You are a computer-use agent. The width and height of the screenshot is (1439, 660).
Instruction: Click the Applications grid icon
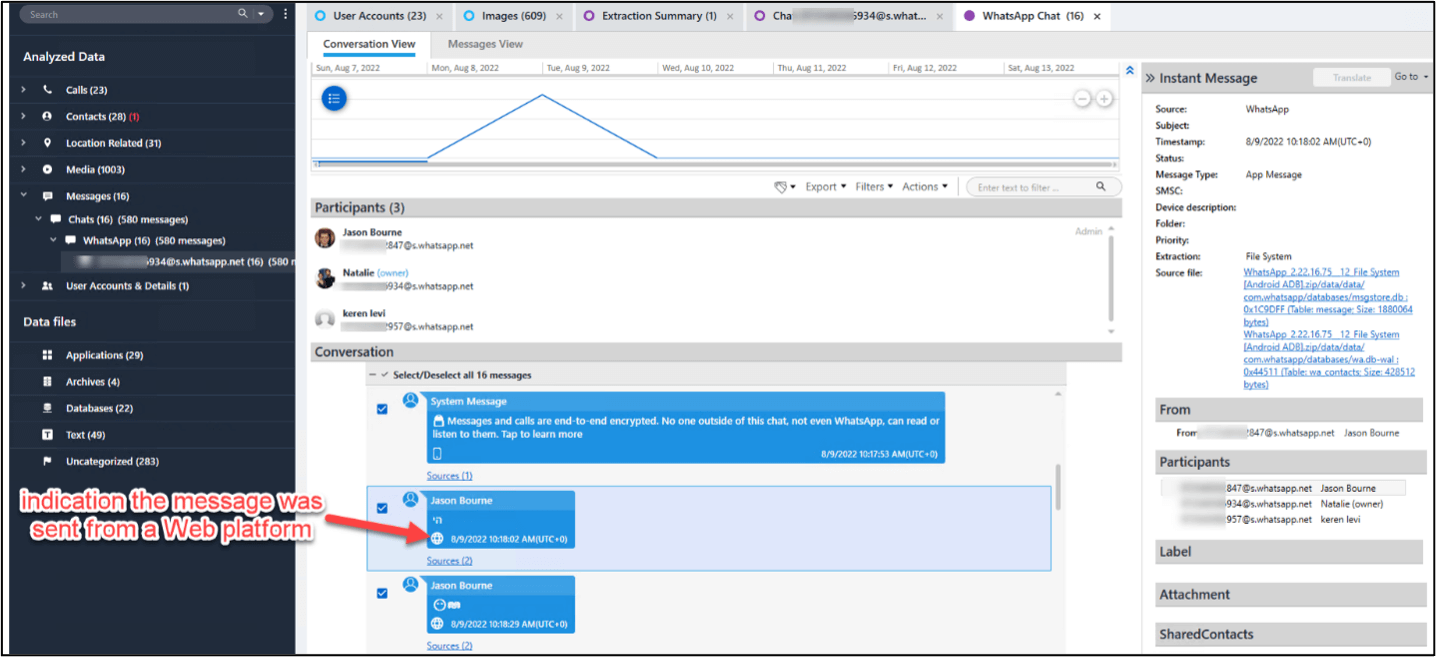coord(47,355)
